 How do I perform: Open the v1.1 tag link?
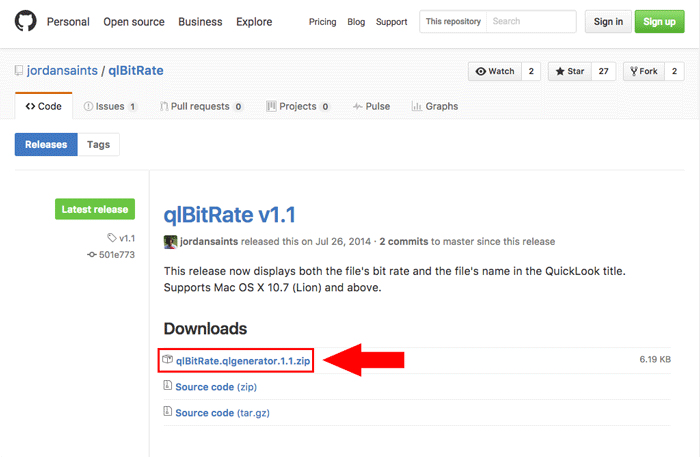(x=127, y=238)
